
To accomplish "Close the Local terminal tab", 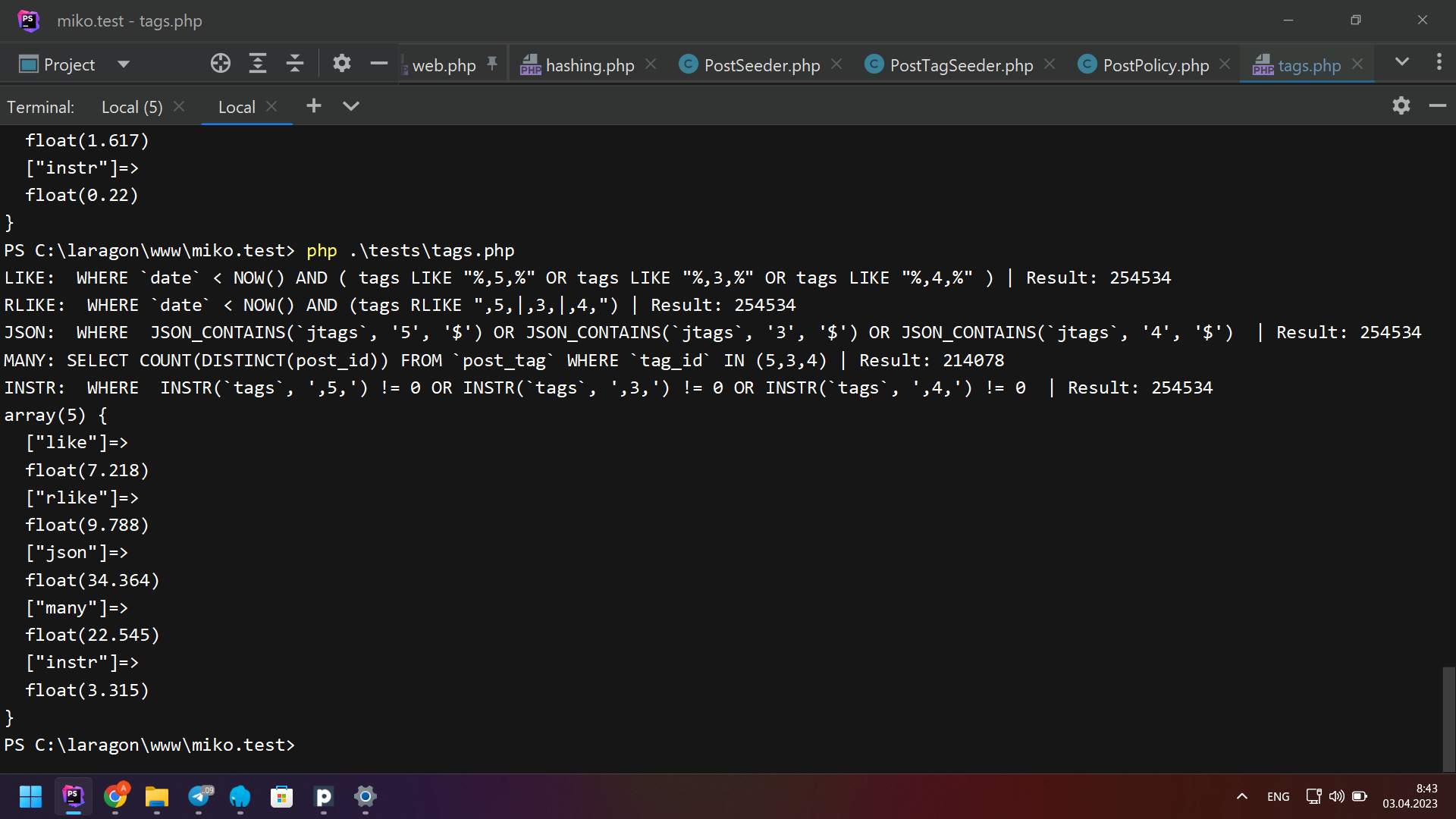I will [x=271, y=106].
